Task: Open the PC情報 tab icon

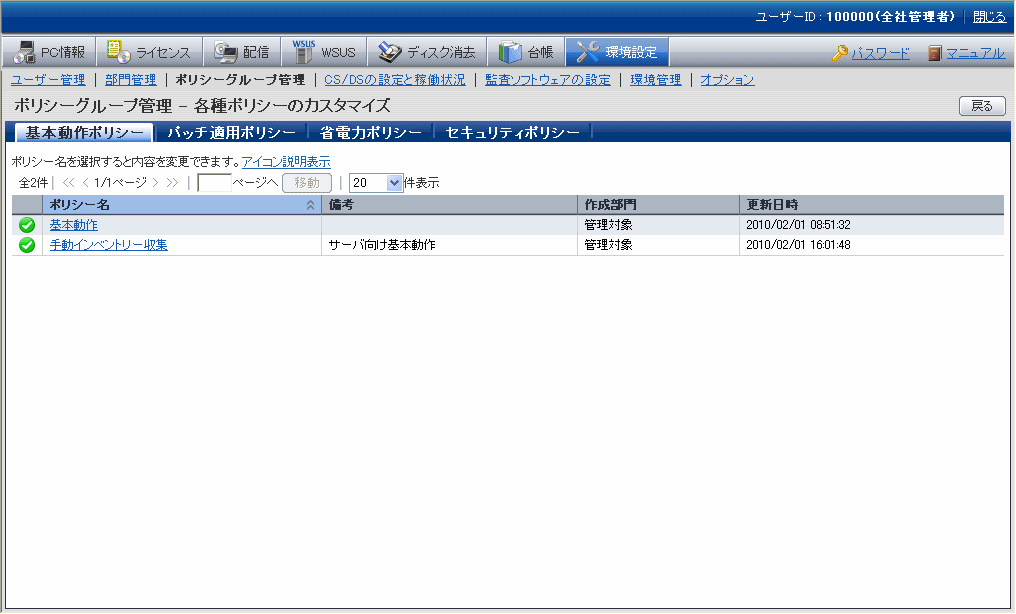Action: pyautogui.click(x=24, y=52)
